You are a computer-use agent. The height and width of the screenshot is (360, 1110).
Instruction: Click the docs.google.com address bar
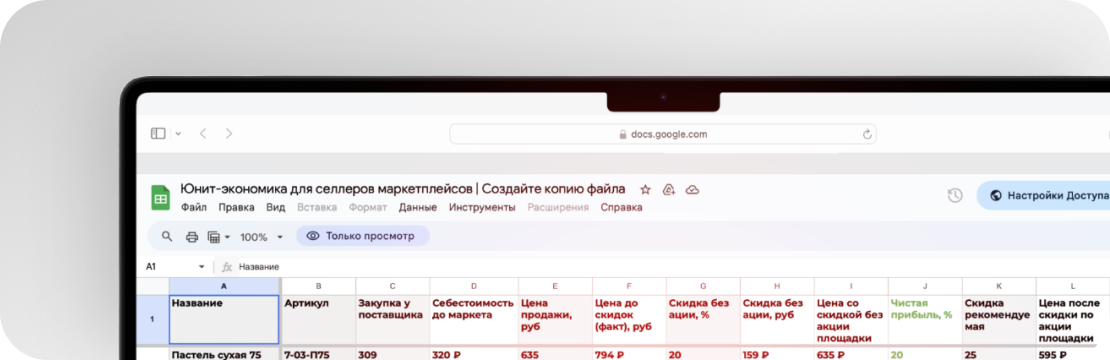point(663,134)
